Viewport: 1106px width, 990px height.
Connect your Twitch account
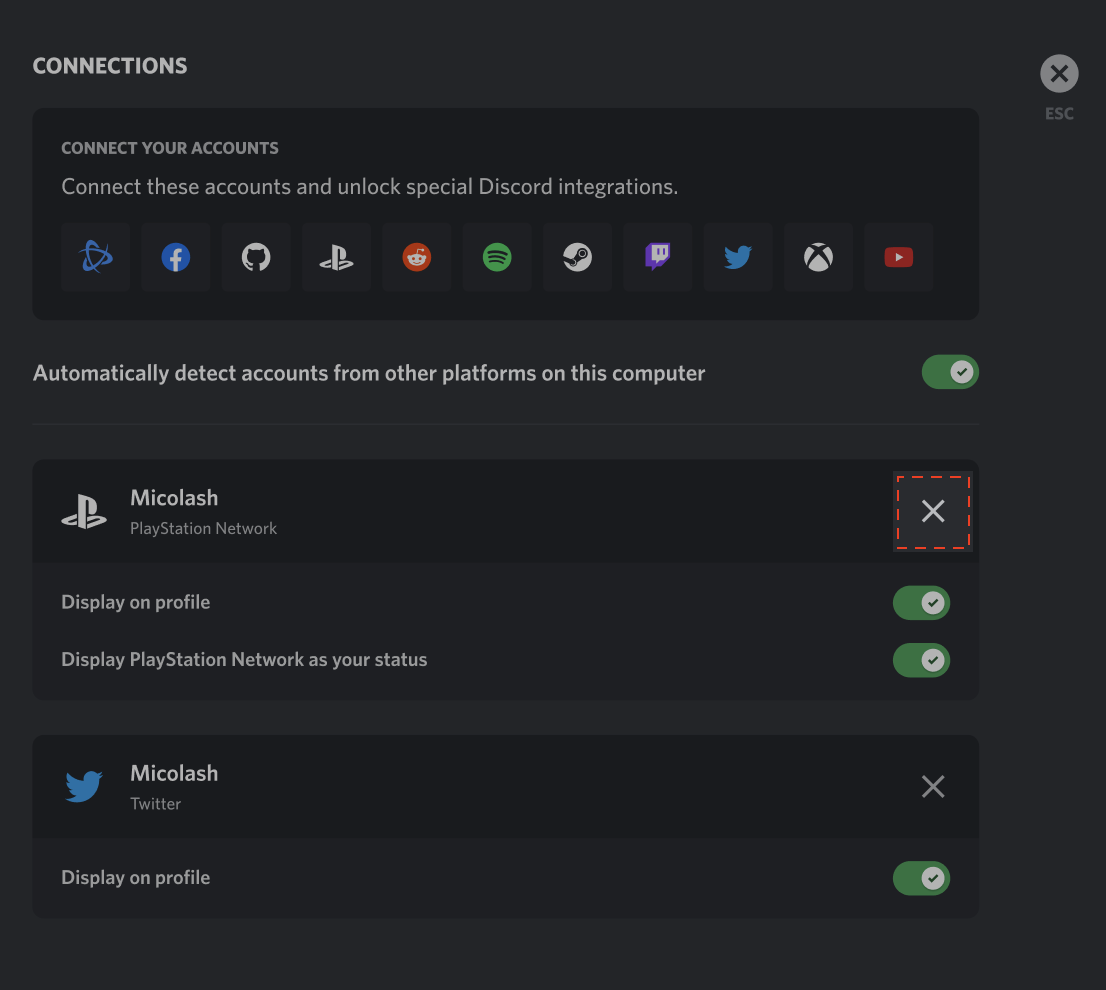click(657, 258)
